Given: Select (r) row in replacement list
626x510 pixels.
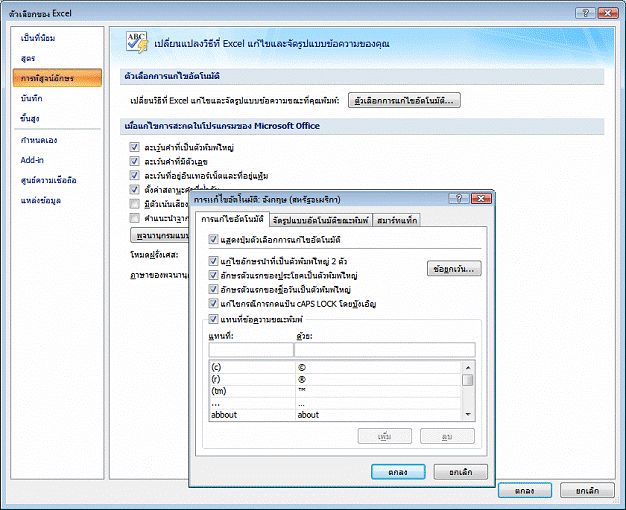Looking at the screenshot, I should 335,379.
